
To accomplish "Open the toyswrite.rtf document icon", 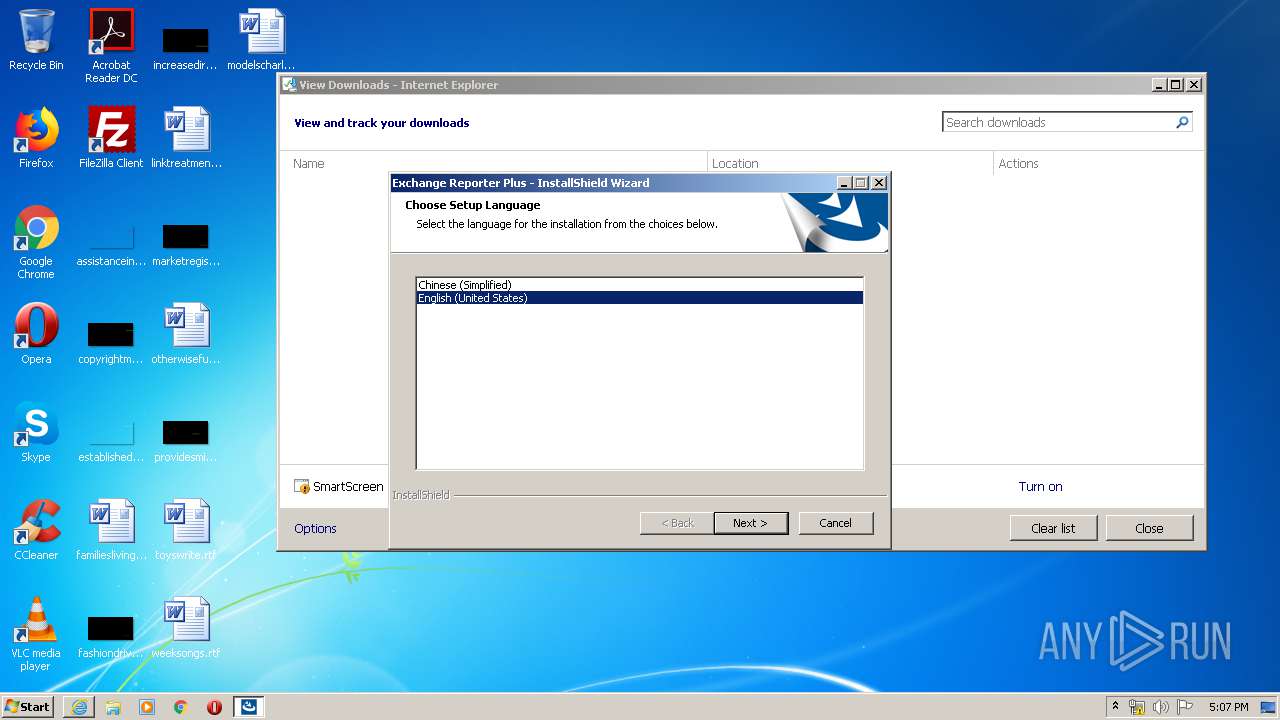I will coord(186,530).
